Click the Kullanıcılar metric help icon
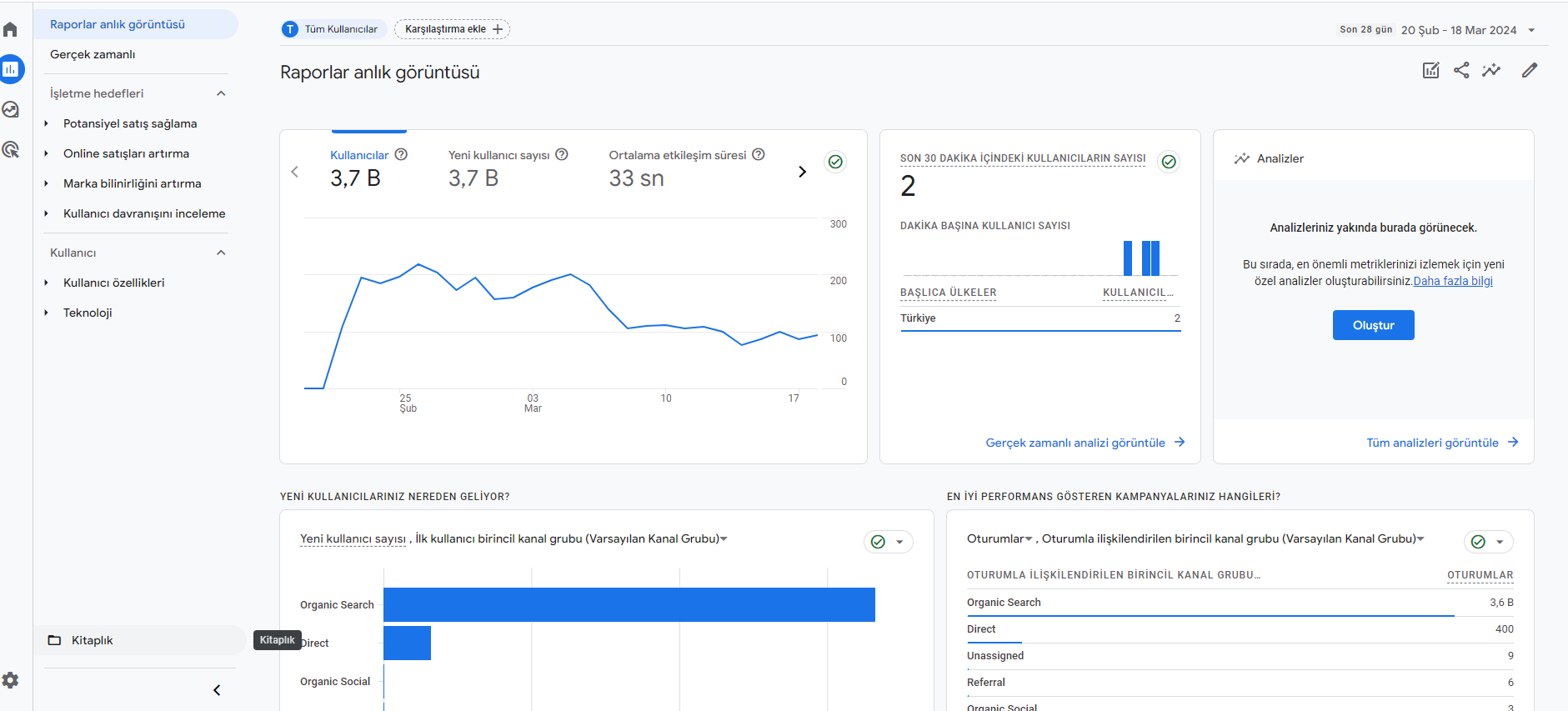 (401, 154)
